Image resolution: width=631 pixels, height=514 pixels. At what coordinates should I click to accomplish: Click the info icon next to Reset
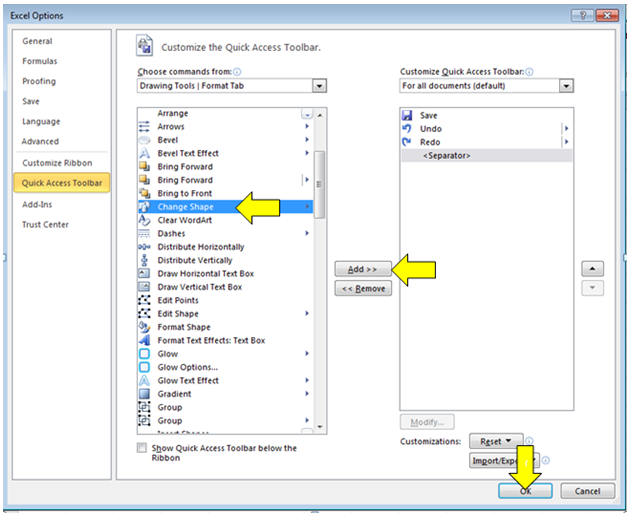pyautogui.click(x=529, y=441)
